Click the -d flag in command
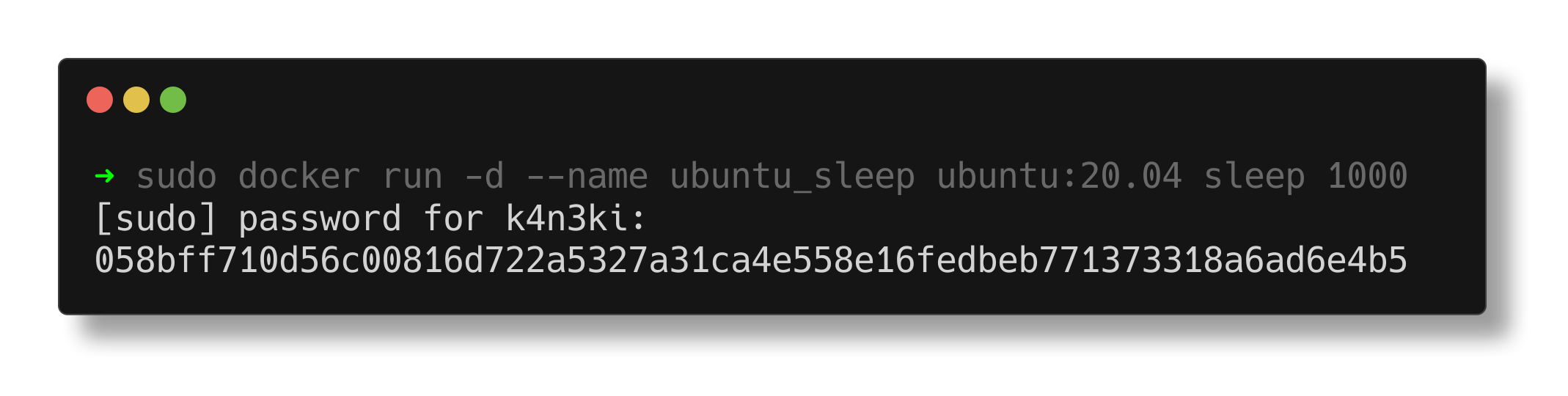 click(485, 176)
